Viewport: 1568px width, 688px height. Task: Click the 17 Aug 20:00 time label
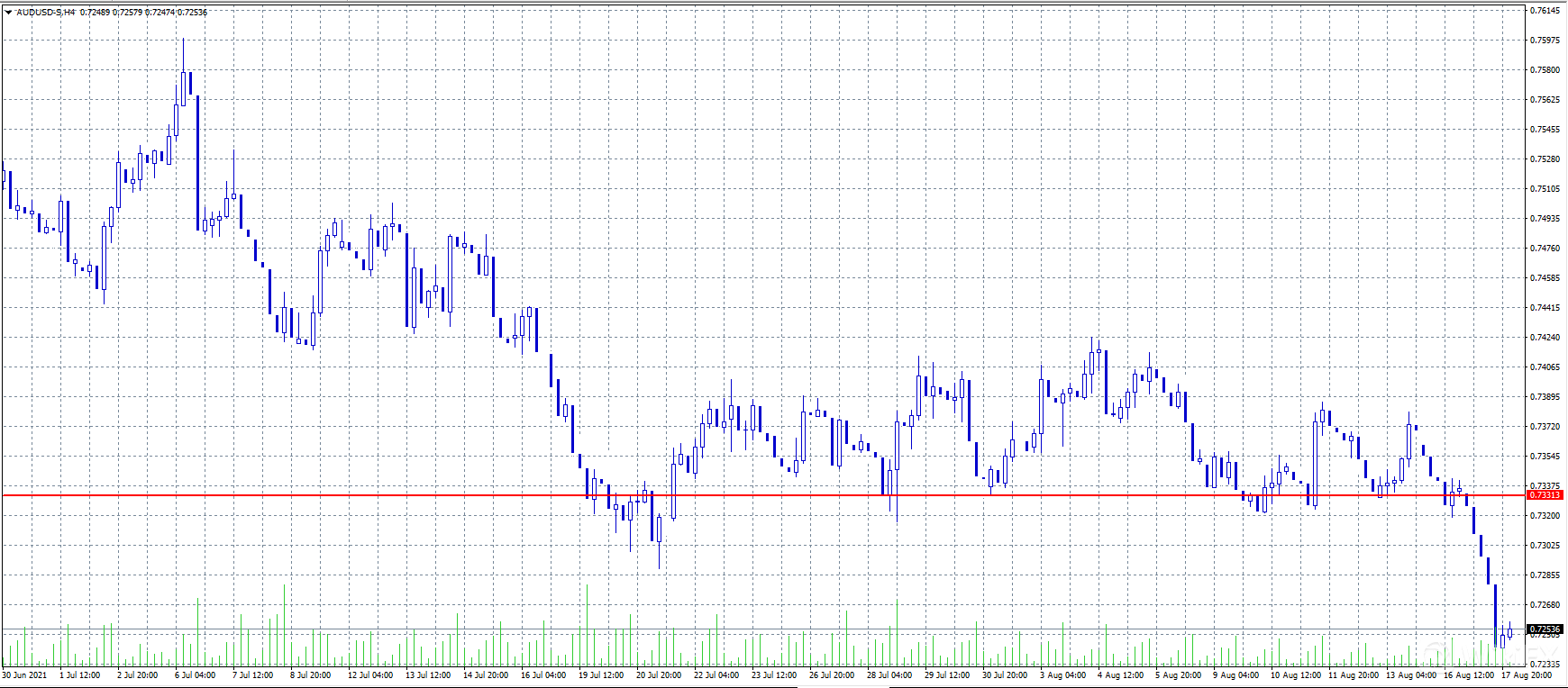(1527, 674)
